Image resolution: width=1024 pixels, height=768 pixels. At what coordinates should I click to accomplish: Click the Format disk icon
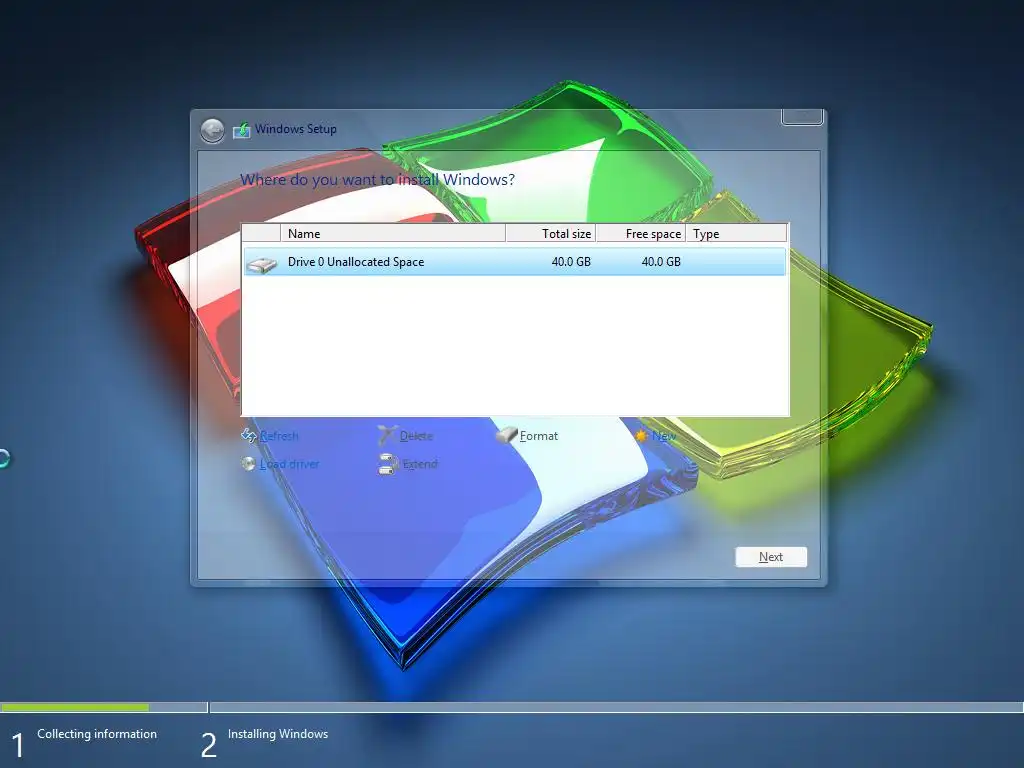pyautogui.click(x=506, y=434)
